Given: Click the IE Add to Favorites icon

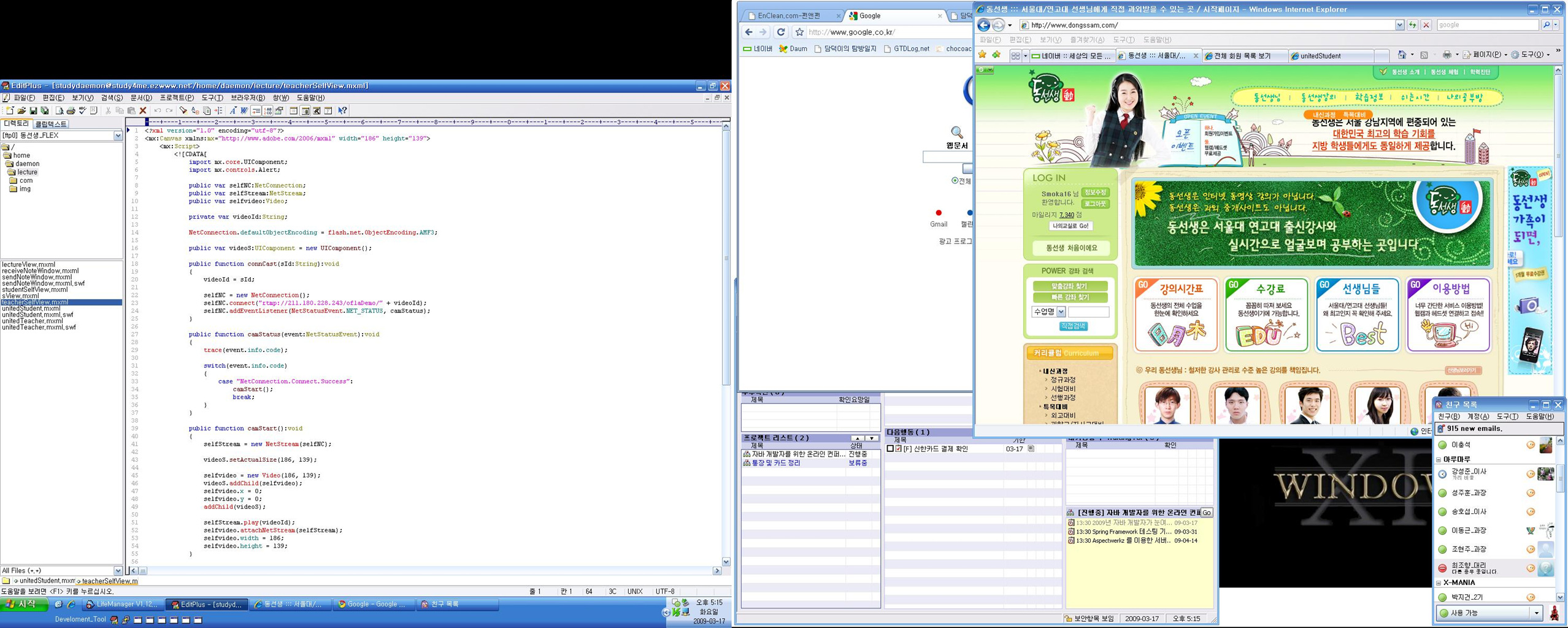Looking at the screenshot, I should coord(997,55).
